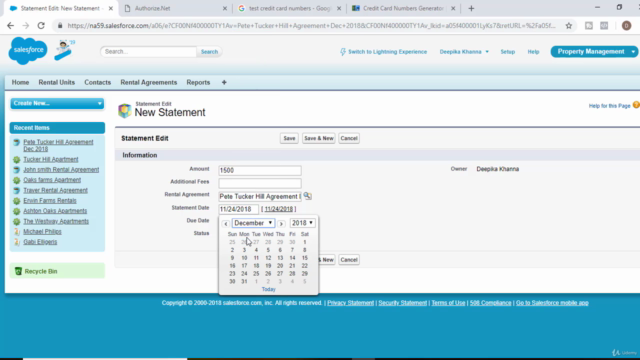Image resolution: width=640 pixels, height=360 pixels.
Task: Click in the browser address bar
Action: pyautogui.click(x=311, y=26)
